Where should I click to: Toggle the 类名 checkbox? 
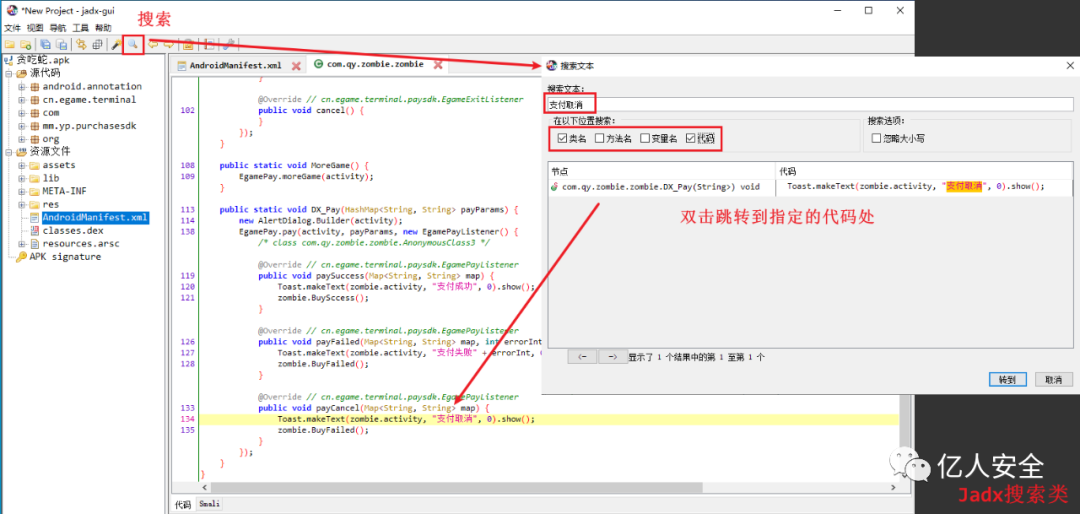coord(562,138)
